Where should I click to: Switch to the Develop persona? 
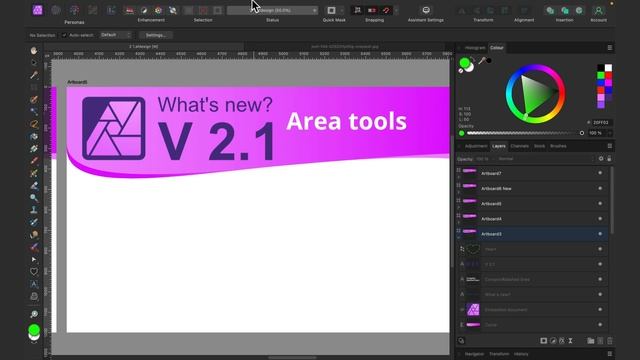pos(74,10)
